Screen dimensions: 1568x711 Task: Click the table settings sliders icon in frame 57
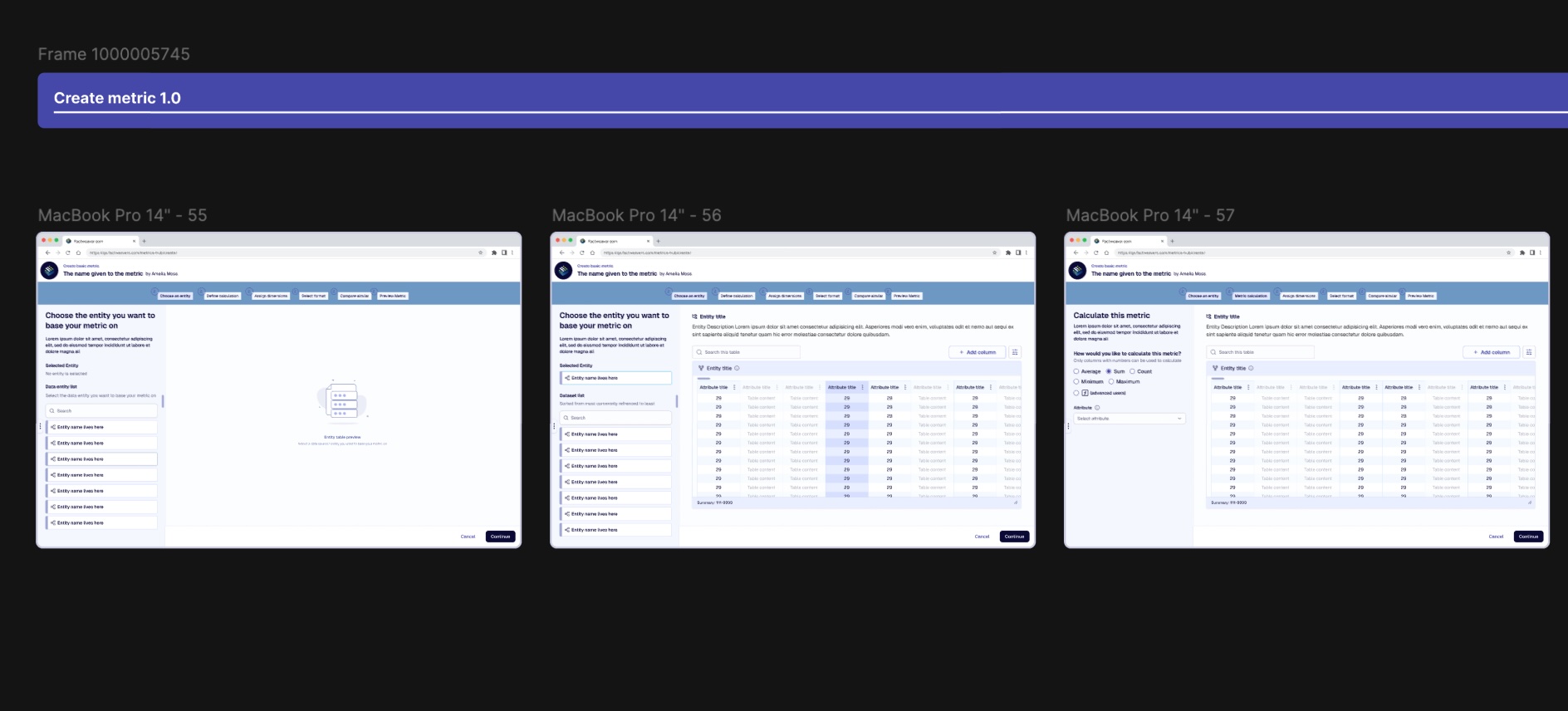[1529, 352]
